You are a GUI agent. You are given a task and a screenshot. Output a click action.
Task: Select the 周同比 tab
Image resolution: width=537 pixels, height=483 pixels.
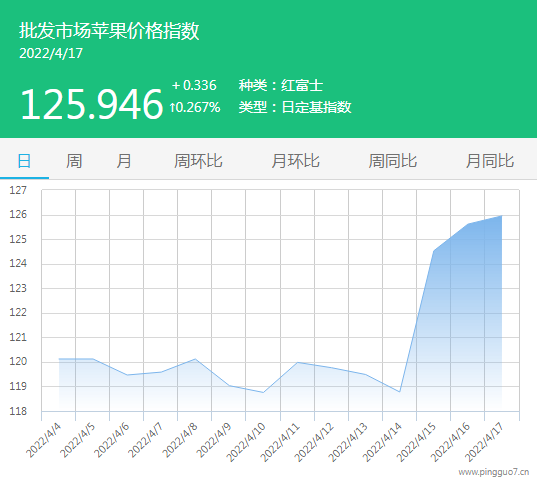pyautogui.click(x=392, y=160)
